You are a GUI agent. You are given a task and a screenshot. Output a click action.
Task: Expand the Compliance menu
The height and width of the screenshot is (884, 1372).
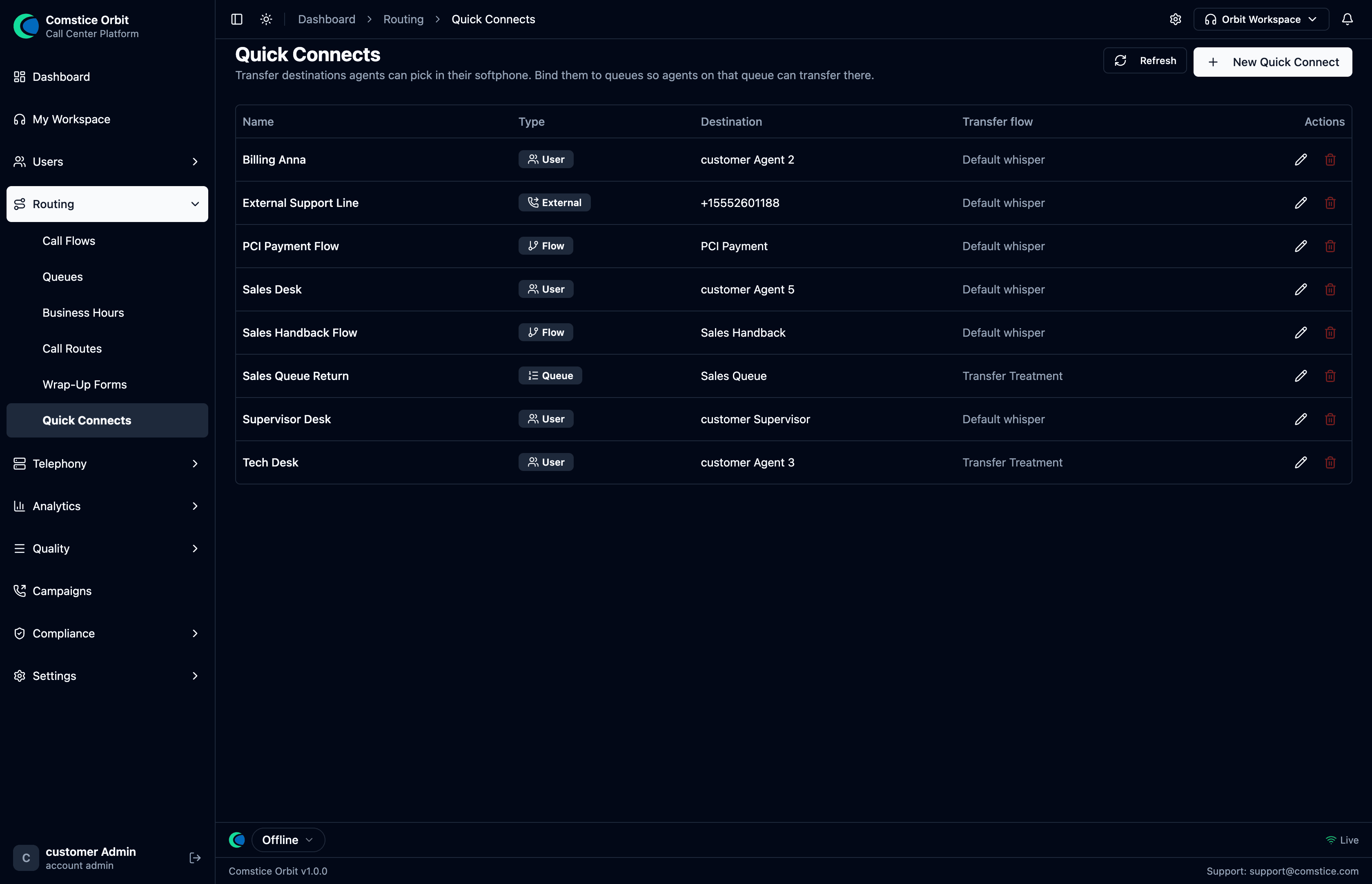click(x=107, y=633)
